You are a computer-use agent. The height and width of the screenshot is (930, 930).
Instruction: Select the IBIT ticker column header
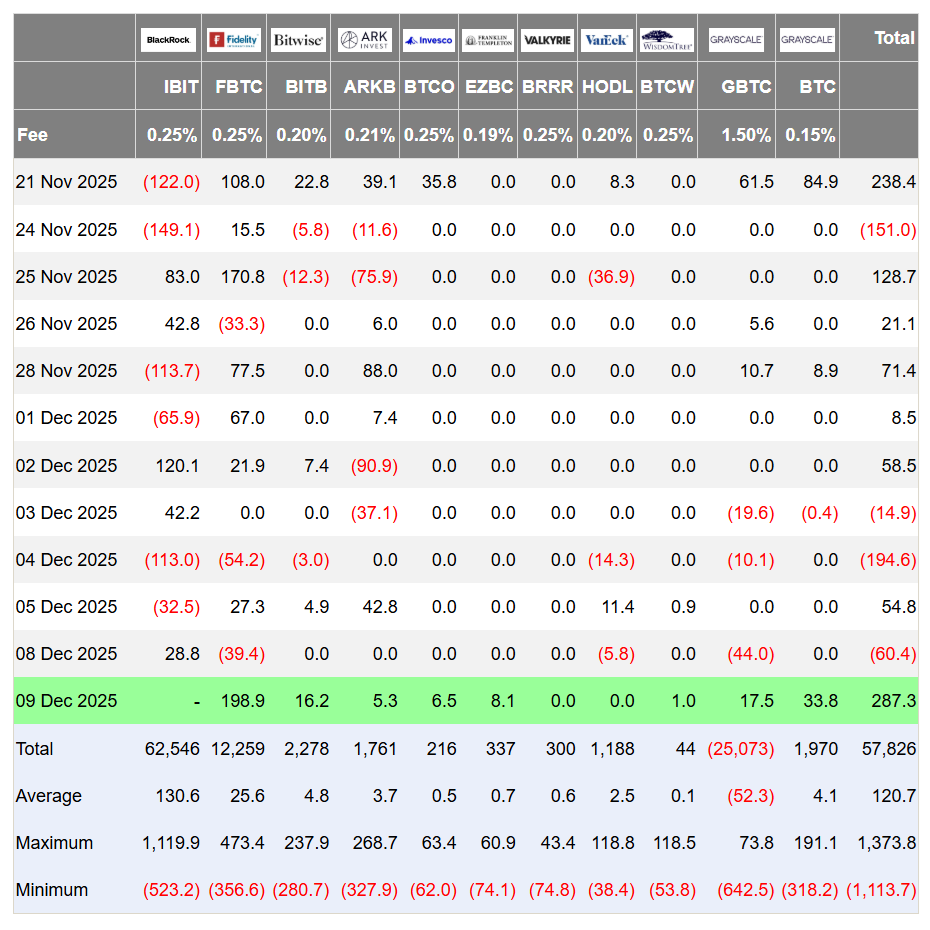click(181, 87)
